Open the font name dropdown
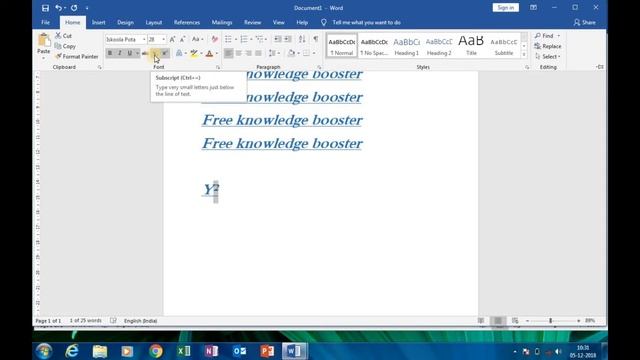Image resolution: width=640 pixels, height=360 pixels. click(x=144, y=39)
